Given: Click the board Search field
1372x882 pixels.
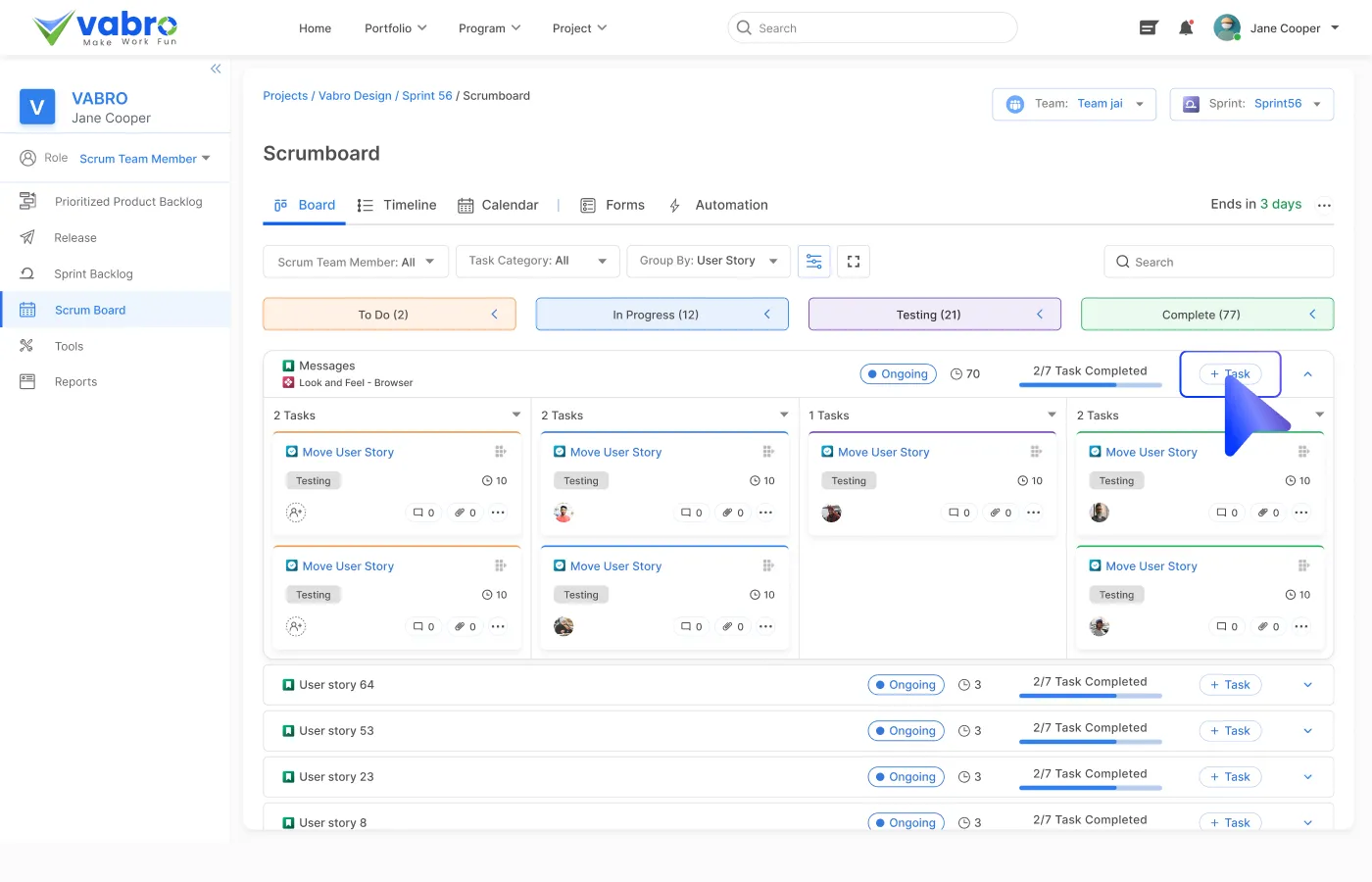Looking at the screenshot, I should tap(1218, 262).
